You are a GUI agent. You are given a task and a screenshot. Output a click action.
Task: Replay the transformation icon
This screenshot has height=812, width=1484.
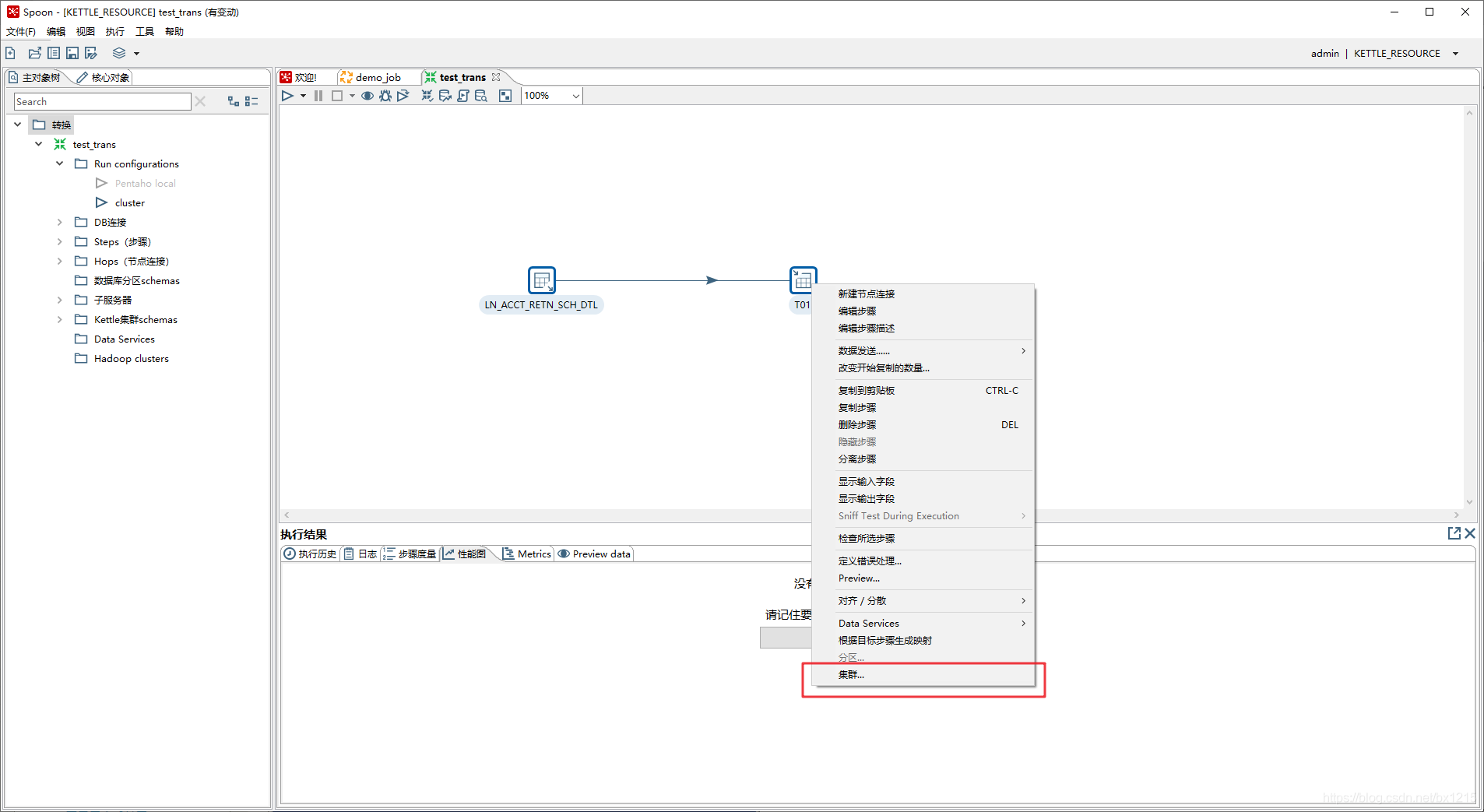coord(403,96)
